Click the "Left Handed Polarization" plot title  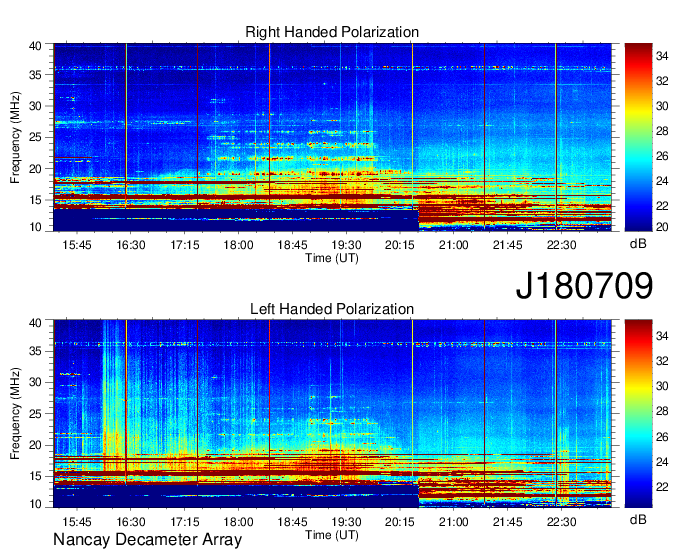332,309
